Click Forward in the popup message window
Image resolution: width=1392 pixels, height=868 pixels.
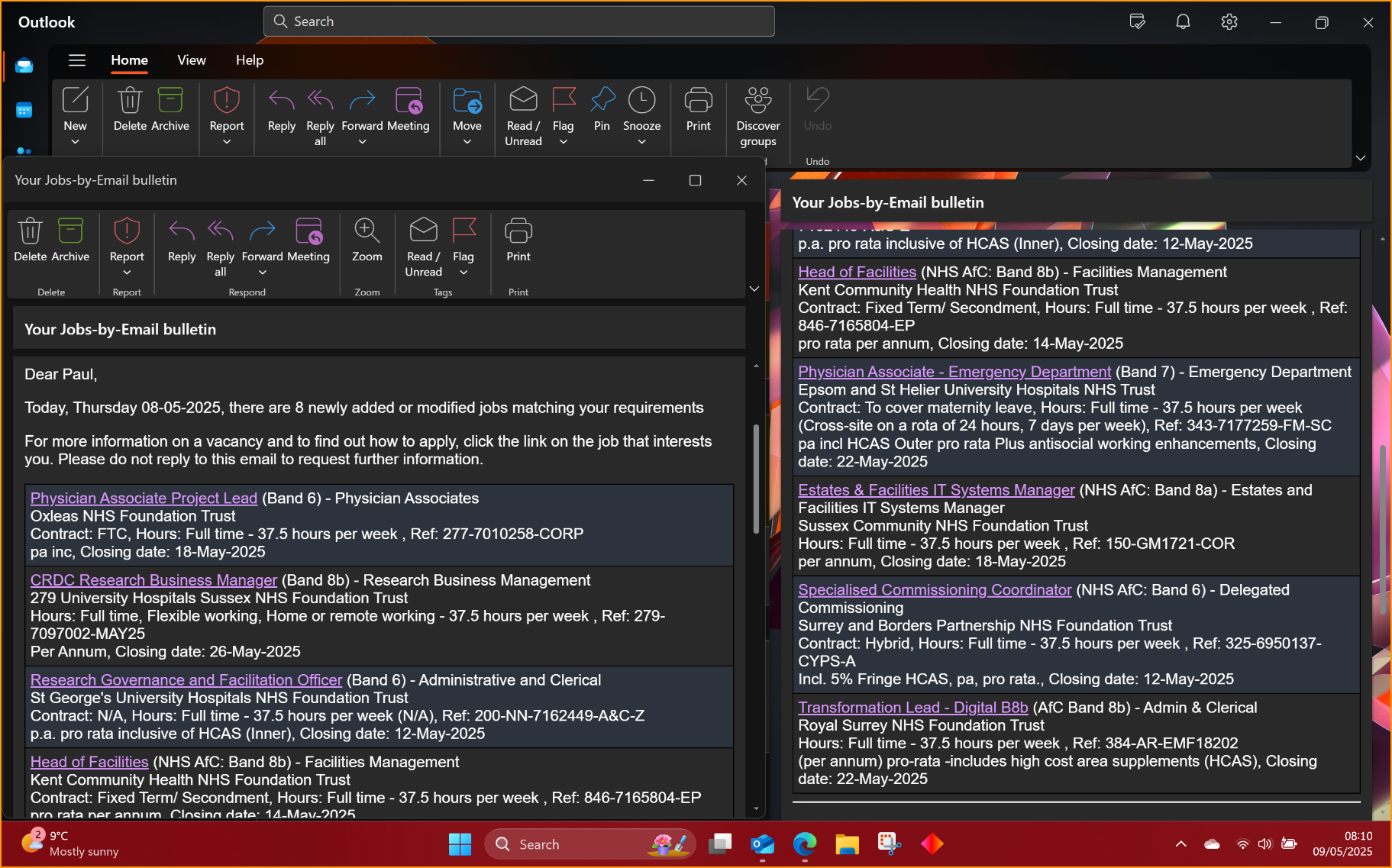coord(262,240)
